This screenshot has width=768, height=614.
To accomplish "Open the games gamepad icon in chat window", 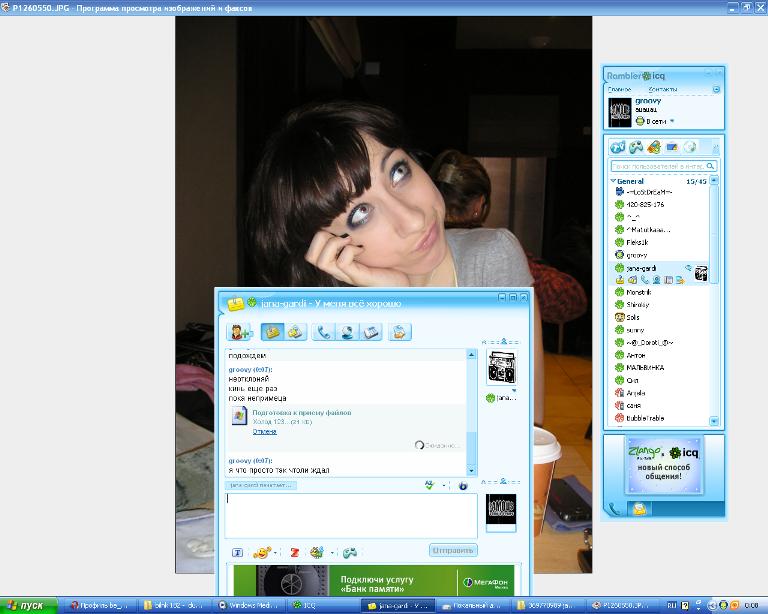I will 349,553.
